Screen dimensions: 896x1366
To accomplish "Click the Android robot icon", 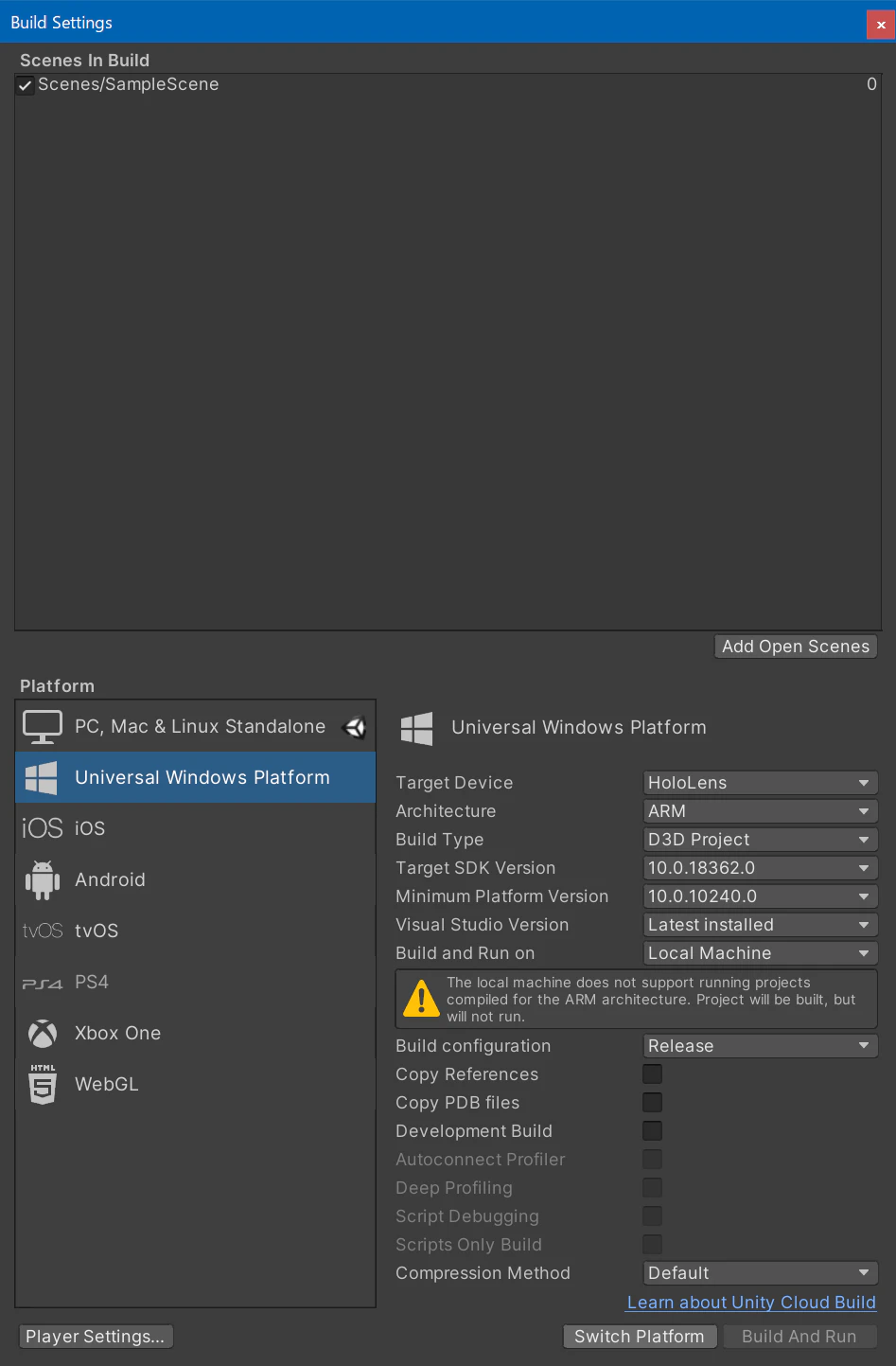I will (x=43, y=879).
